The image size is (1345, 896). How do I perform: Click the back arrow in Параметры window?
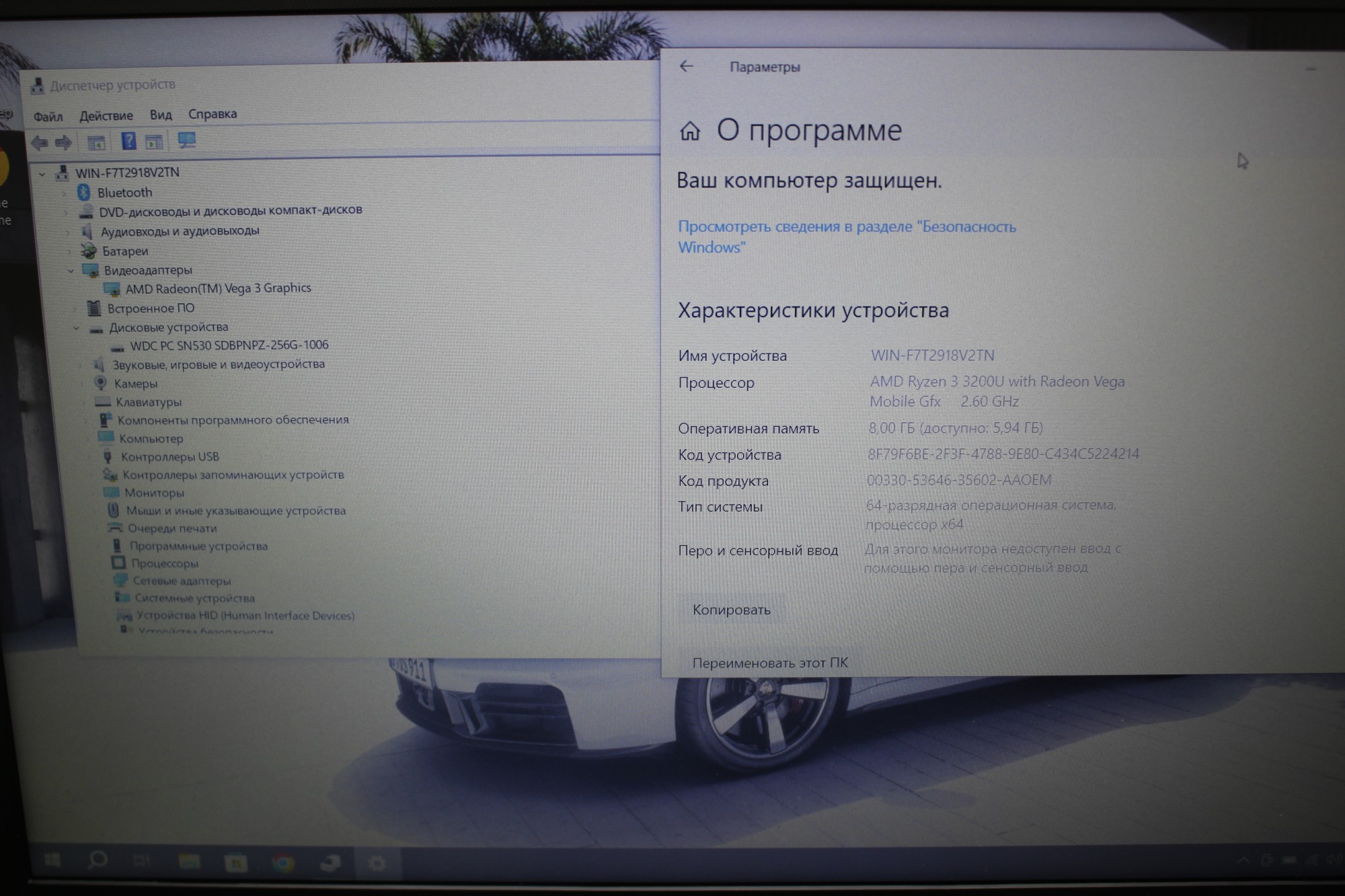(x=686, y=66)
